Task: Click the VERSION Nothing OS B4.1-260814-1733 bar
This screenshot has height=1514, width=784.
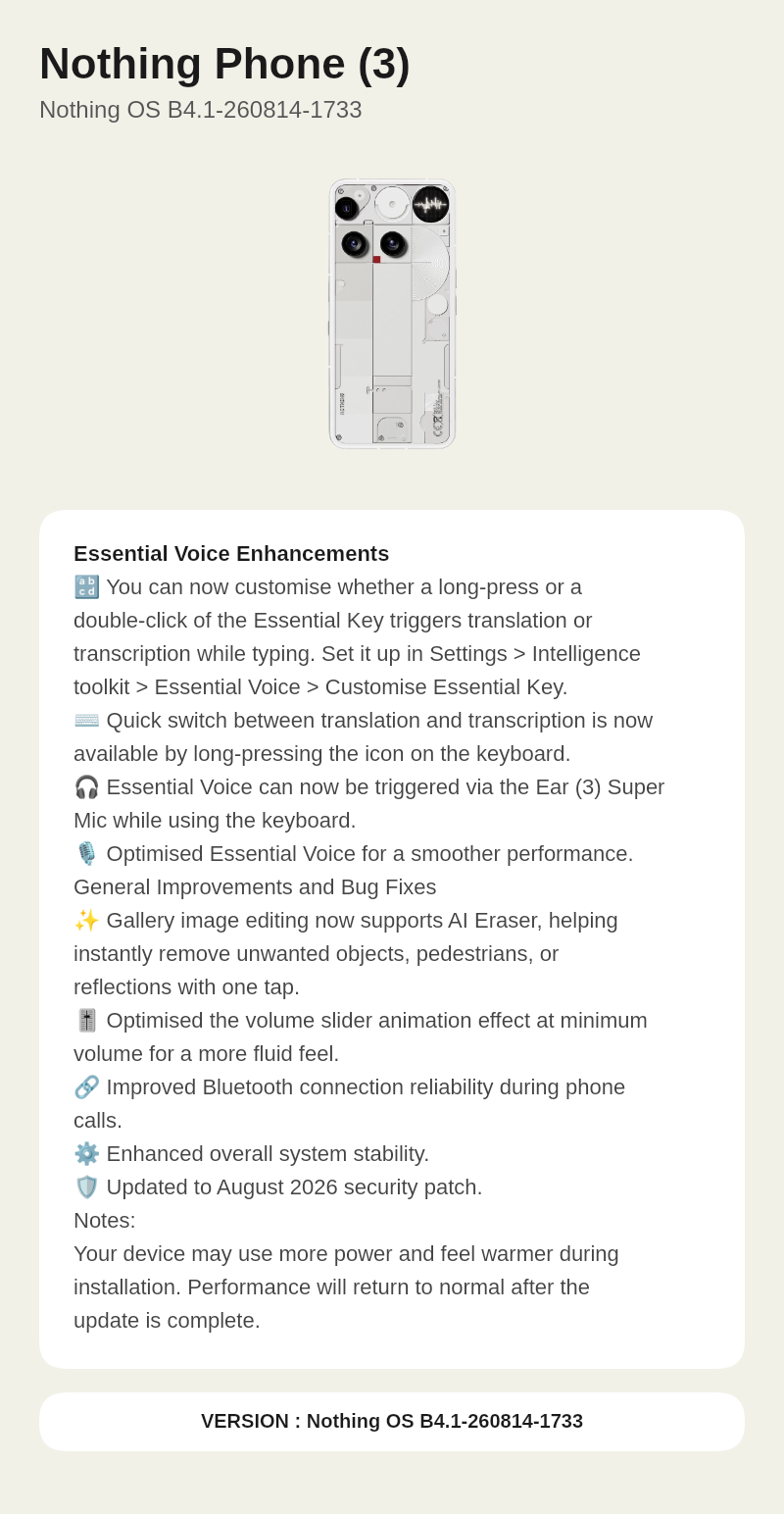Action: tap(392, 1422)
